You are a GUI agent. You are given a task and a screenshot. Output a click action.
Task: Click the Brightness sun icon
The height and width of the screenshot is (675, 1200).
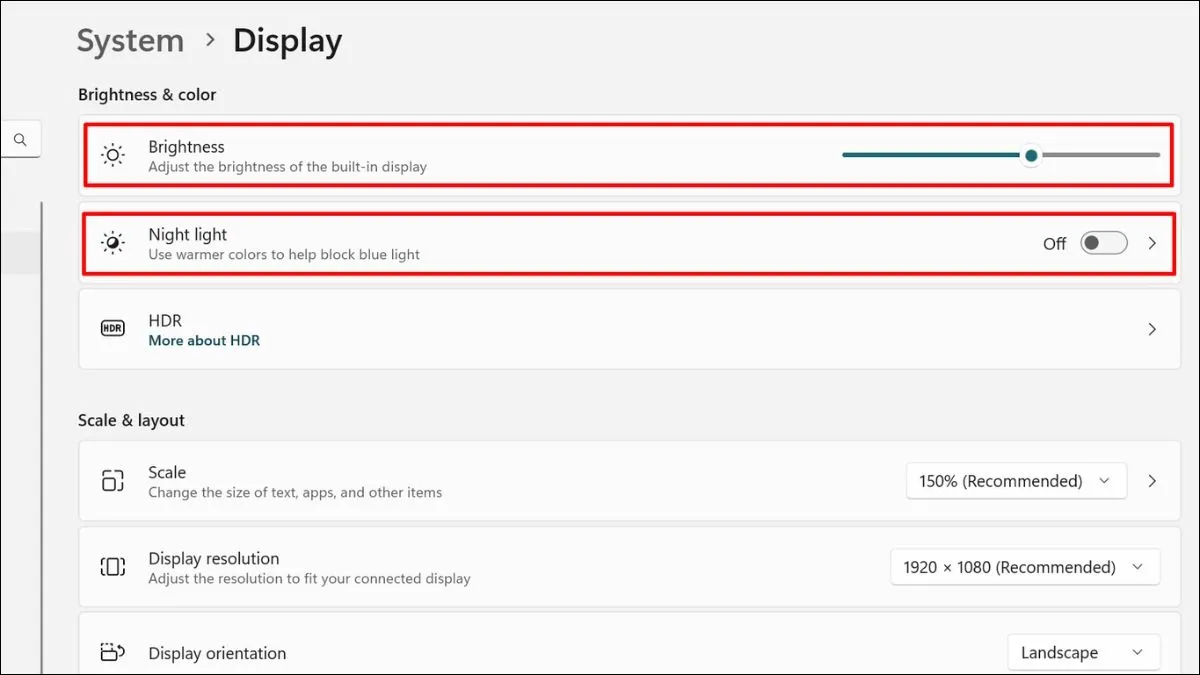[112, 155]
